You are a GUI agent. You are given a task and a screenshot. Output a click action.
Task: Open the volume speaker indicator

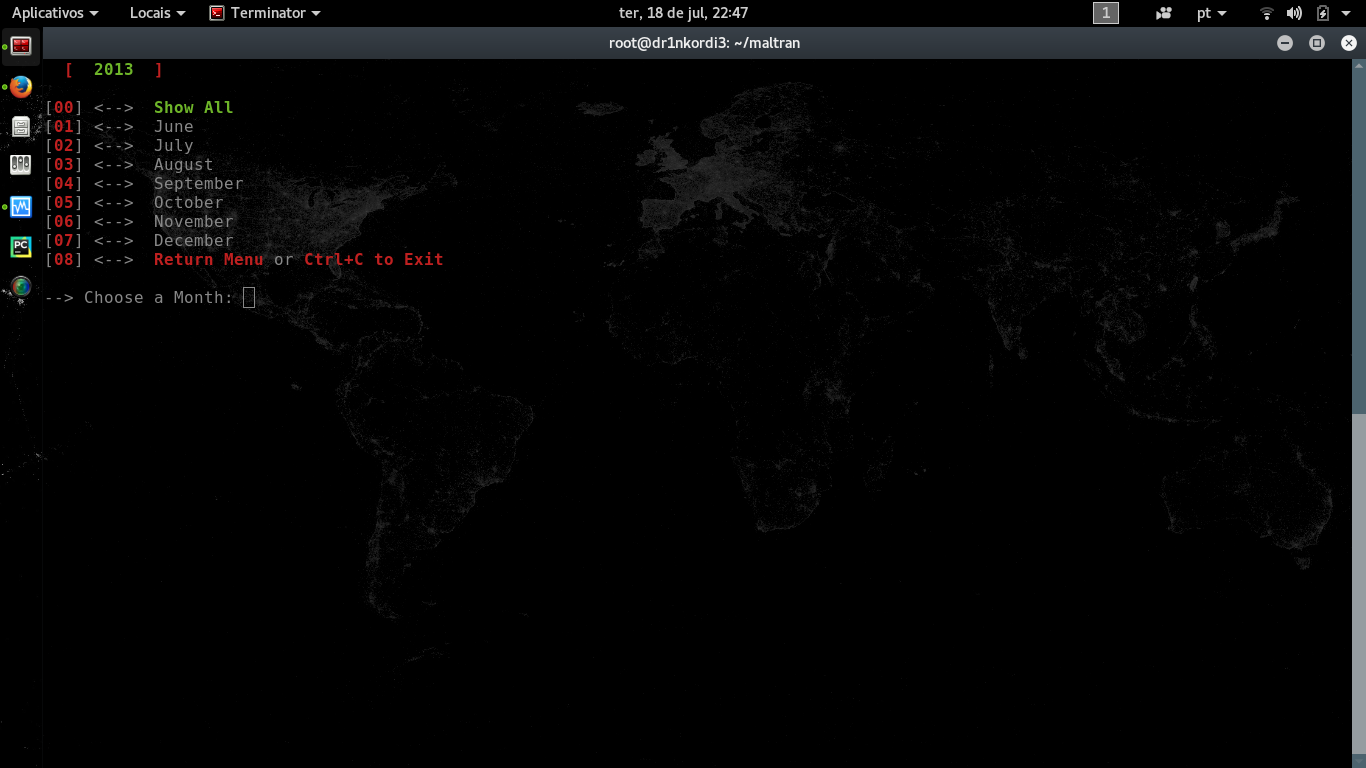click(1294, 13)
